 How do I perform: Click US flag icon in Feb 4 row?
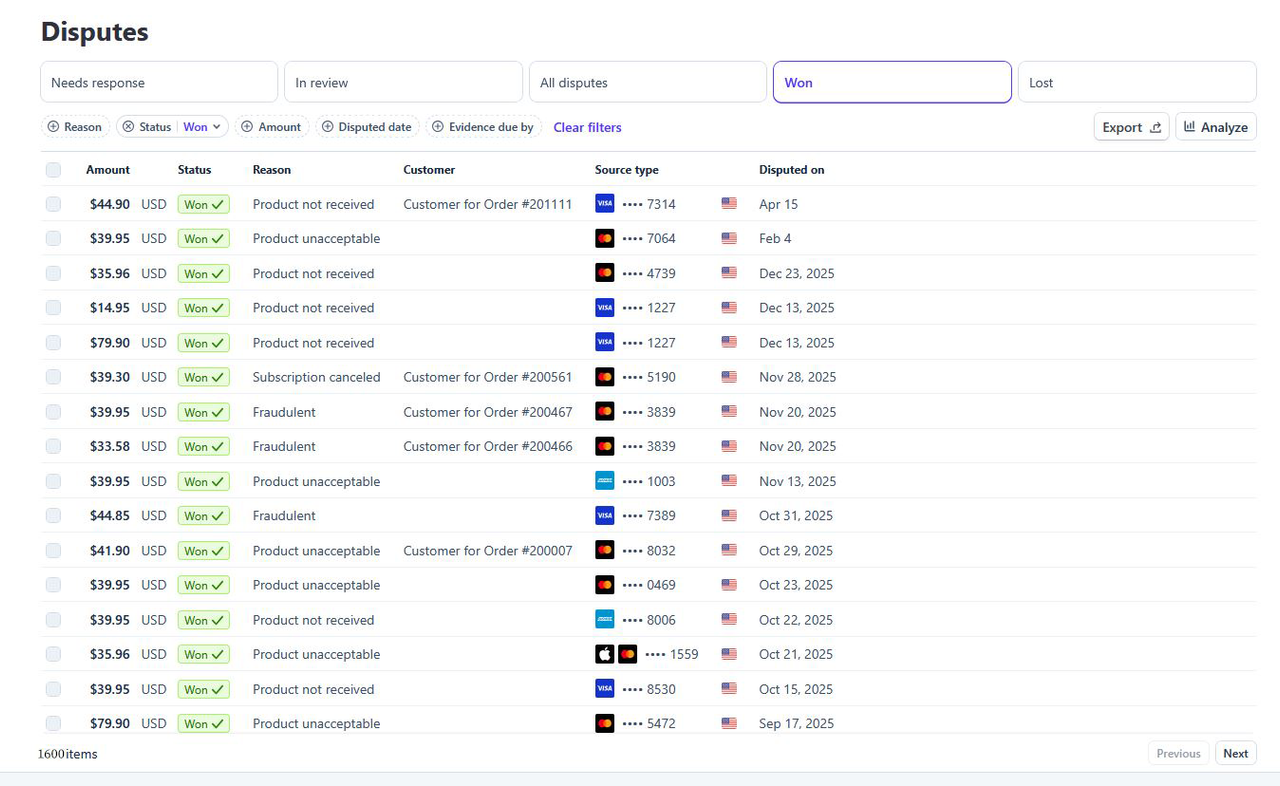729,238
